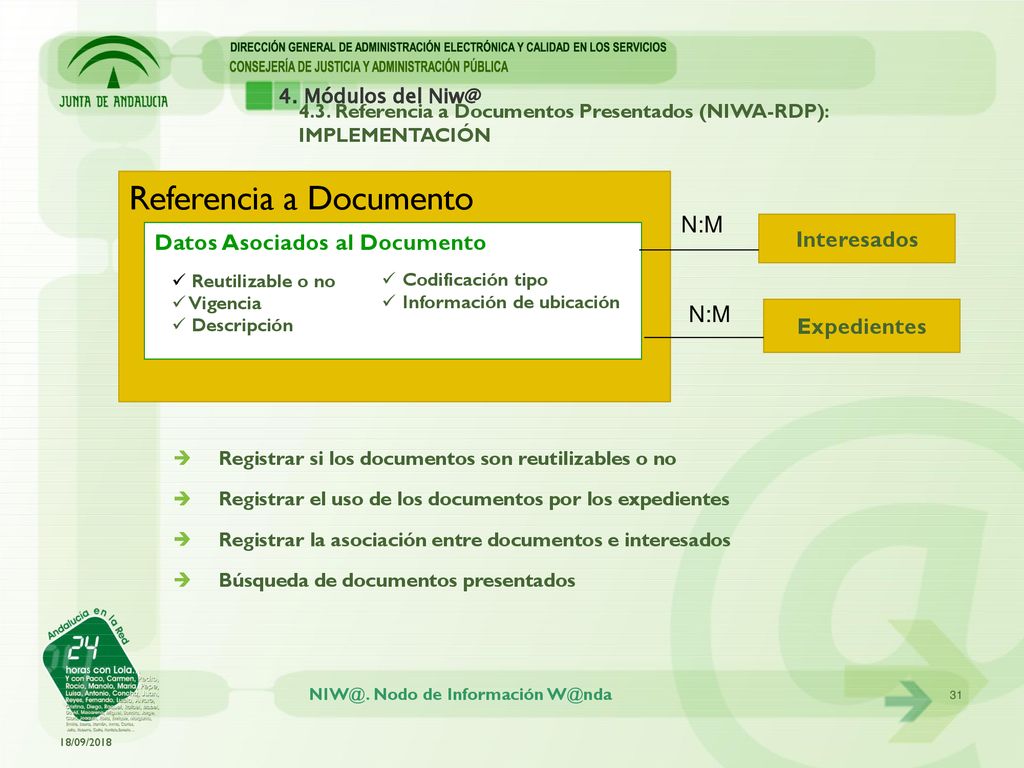Viewport: 1024px width, 768px height.
Task: Click the header 'DIRECCIÓN GENERAL DE ADMINISTRACIÓN ELECTRÓNICA' line
Action: pos(448,47)
